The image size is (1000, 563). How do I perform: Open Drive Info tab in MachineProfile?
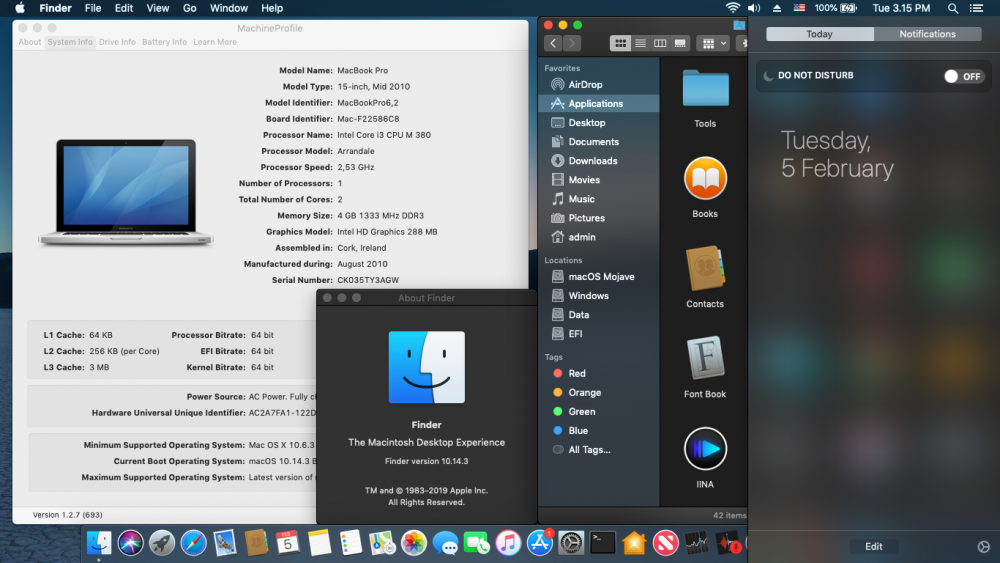click(117, 42)
